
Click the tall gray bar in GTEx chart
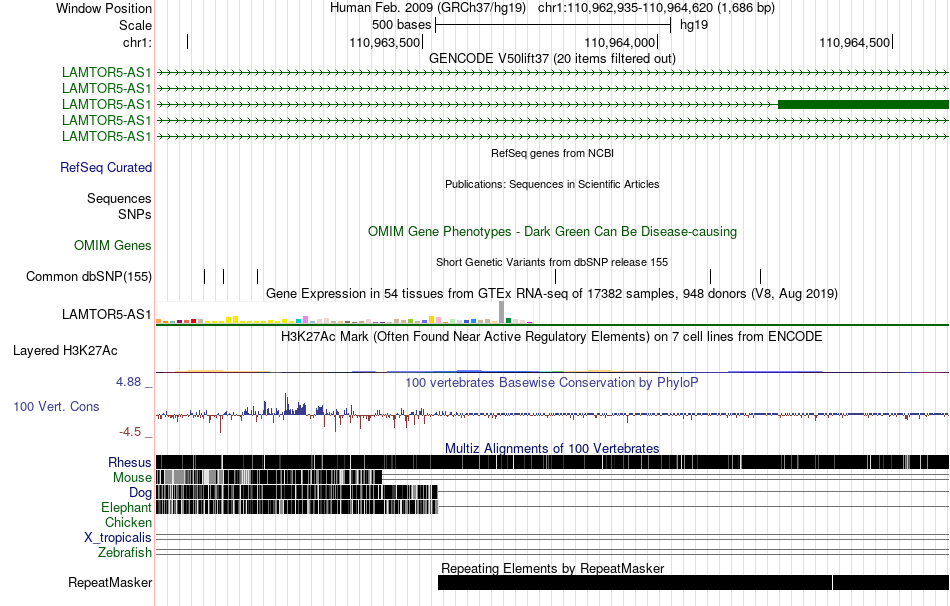point(501,311)
